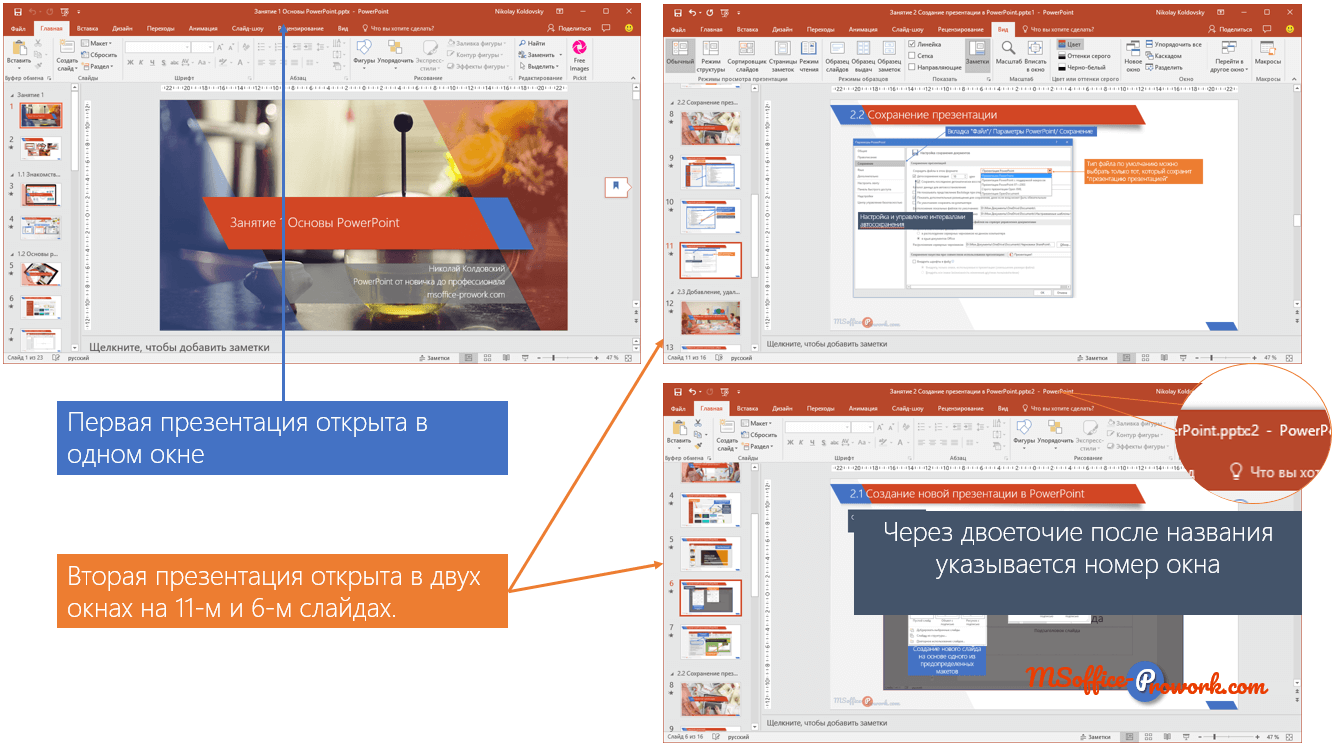Click Найти in Занятие 1 window
Viewport: 1333px width, 747px height.
pyautogui.click(x=532, y=44)
